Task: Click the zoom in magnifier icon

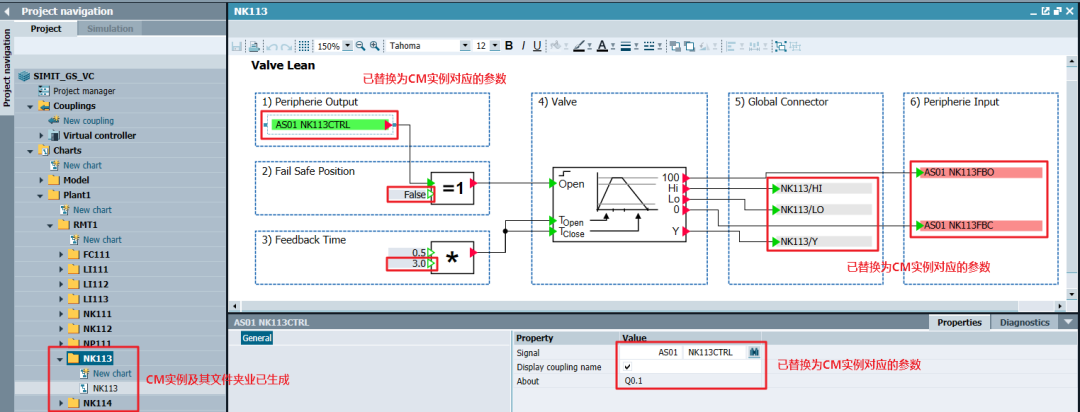Action: pyautogui.click(x=375, y=46)
